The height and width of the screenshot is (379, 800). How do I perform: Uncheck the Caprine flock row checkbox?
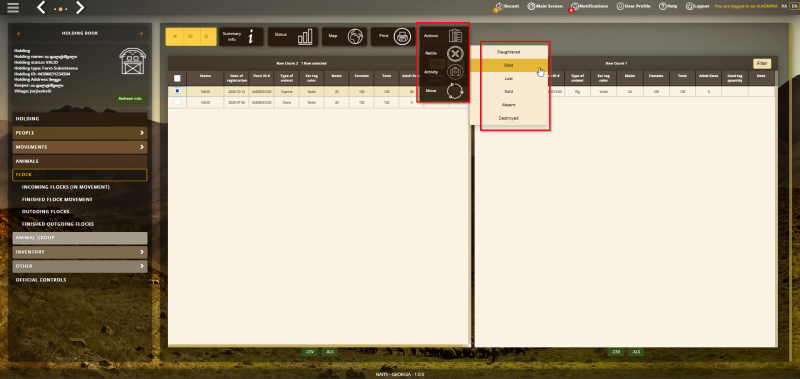pyautogui.click(x=177, y=91)
